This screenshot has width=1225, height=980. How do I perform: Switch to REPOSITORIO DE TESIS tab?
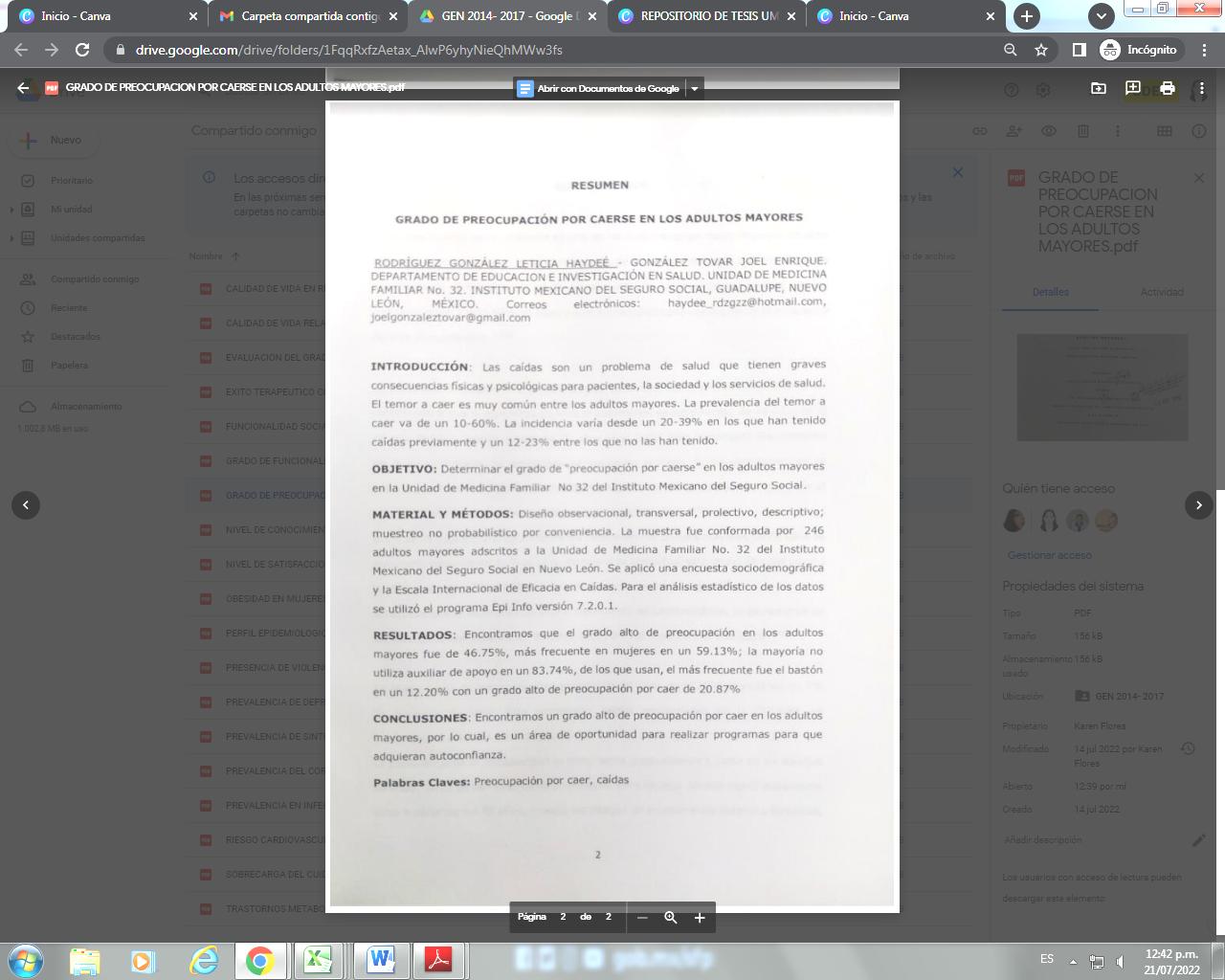click(x=708, y=16)
